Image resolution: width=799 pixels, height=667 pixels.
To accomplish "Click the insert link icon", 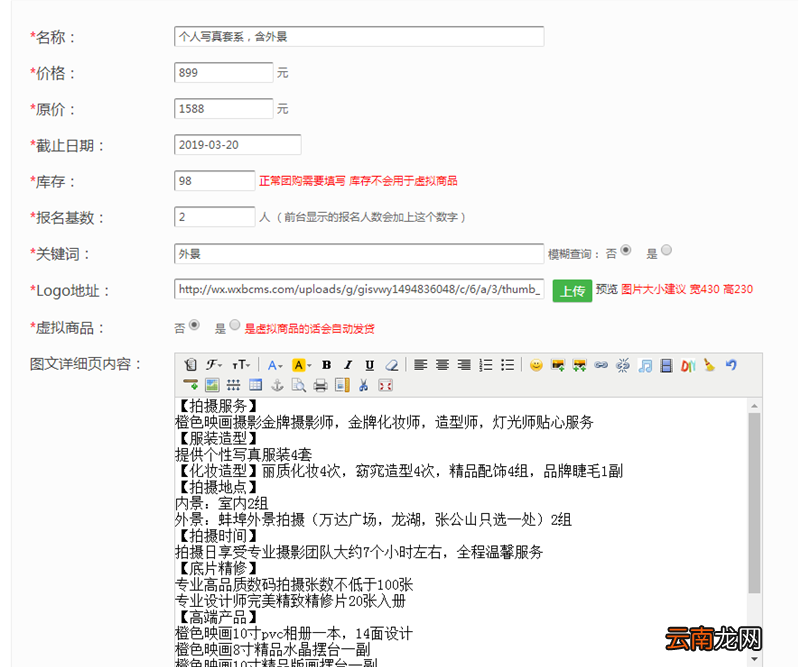I will coord(601,365).
